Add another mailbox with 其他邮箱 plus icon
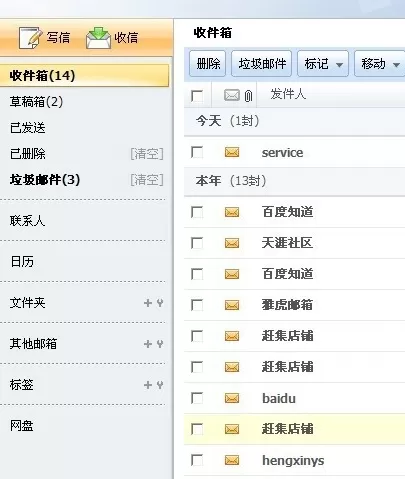The width and height of the screenshot is (405, 479). tap(148, 344)
